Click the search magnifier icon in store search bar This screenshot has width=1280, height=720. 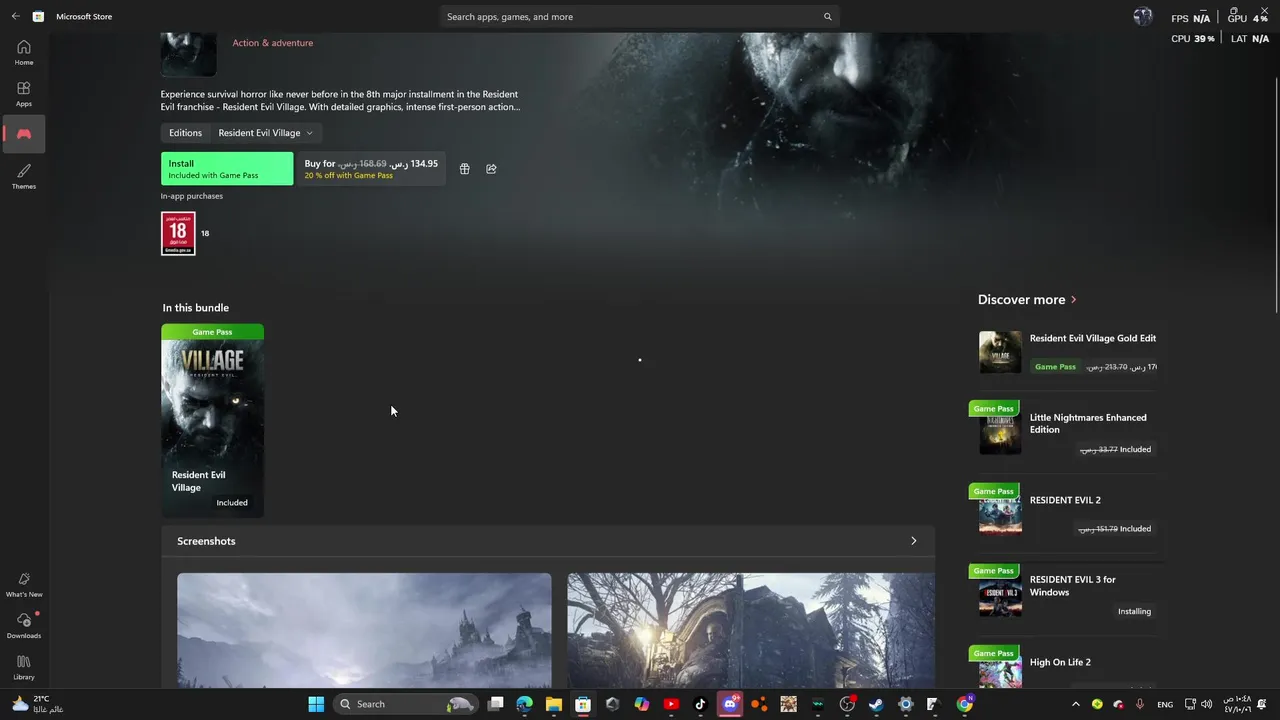click(827, 17)
